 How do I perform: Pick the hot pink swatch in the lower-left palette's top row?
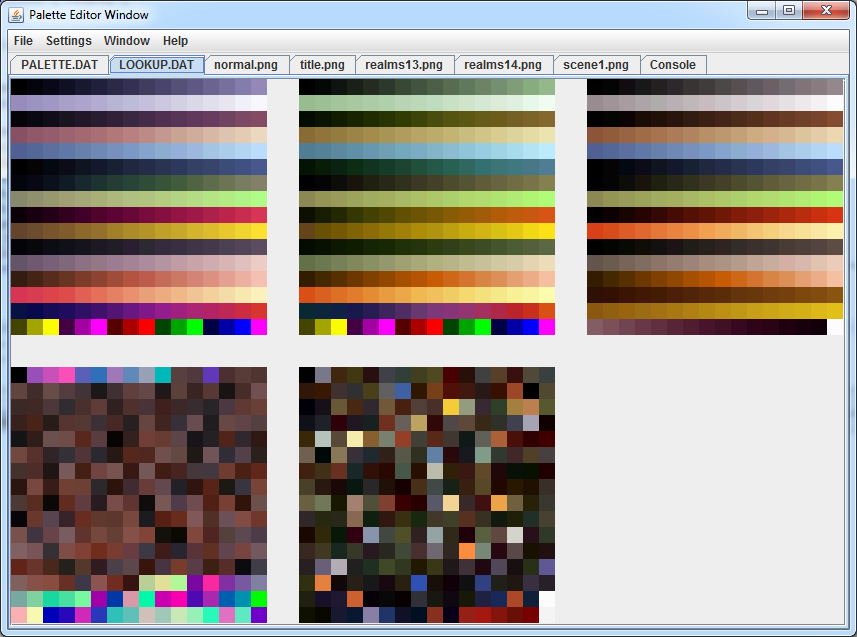[x=67, y=375]
